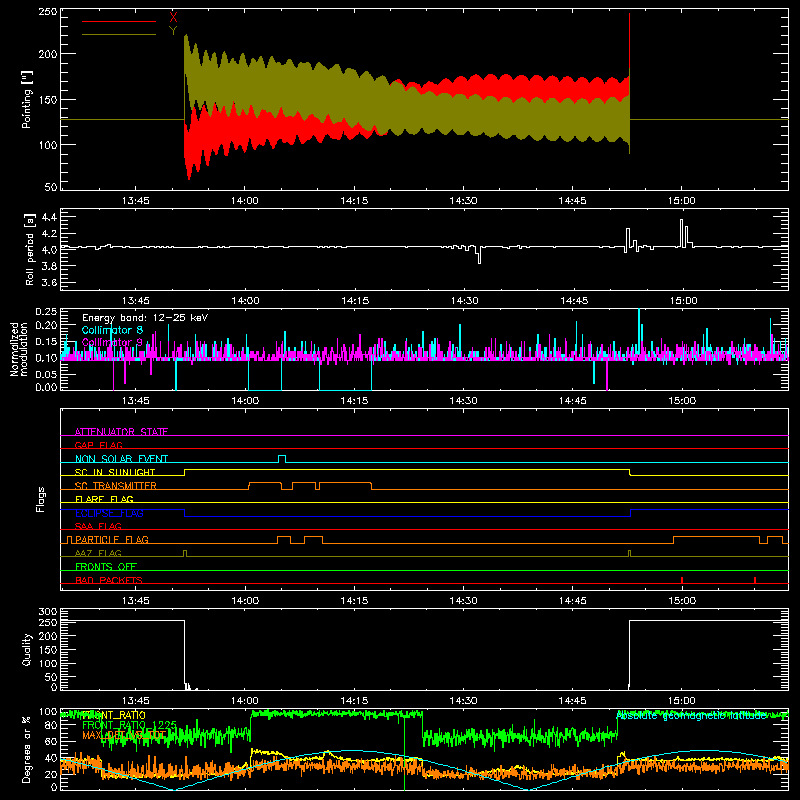Screen dimensions: 800x800
Task: Select the FLARE_FLAG label
Action: click(104, 499)
